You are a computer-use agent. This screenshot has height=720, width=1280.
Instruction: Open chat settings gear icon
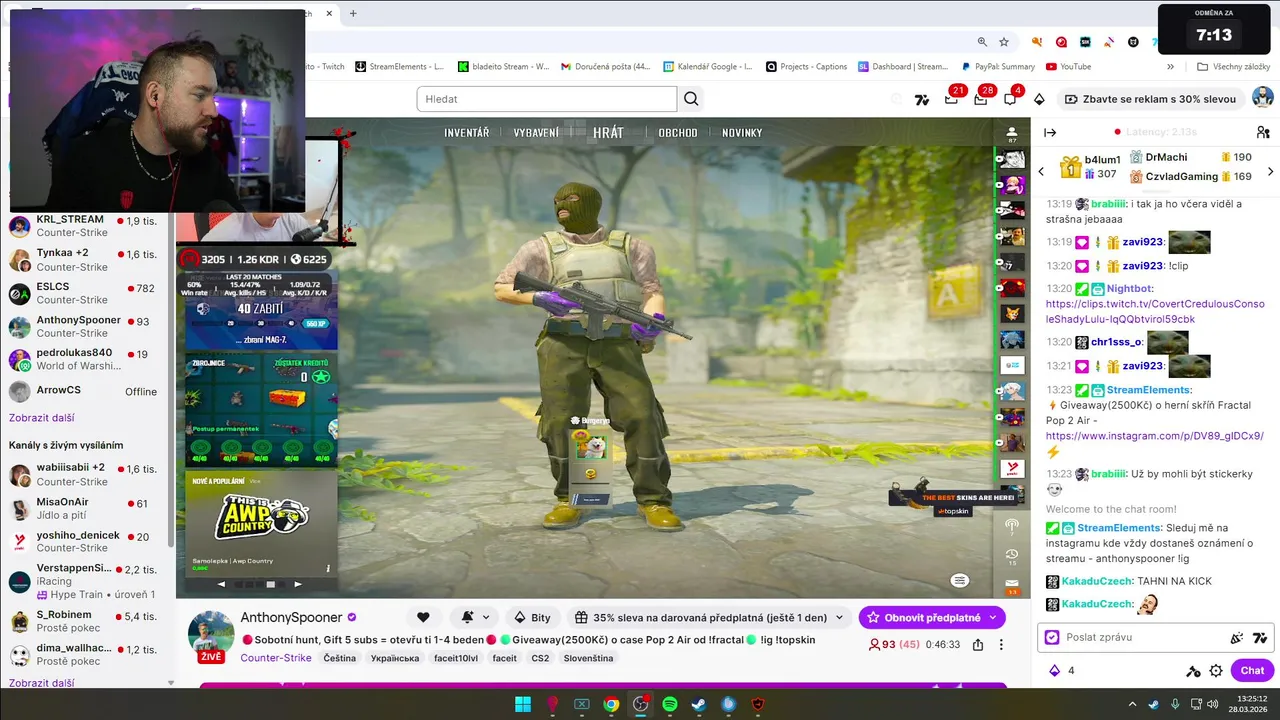point(1216,671)
